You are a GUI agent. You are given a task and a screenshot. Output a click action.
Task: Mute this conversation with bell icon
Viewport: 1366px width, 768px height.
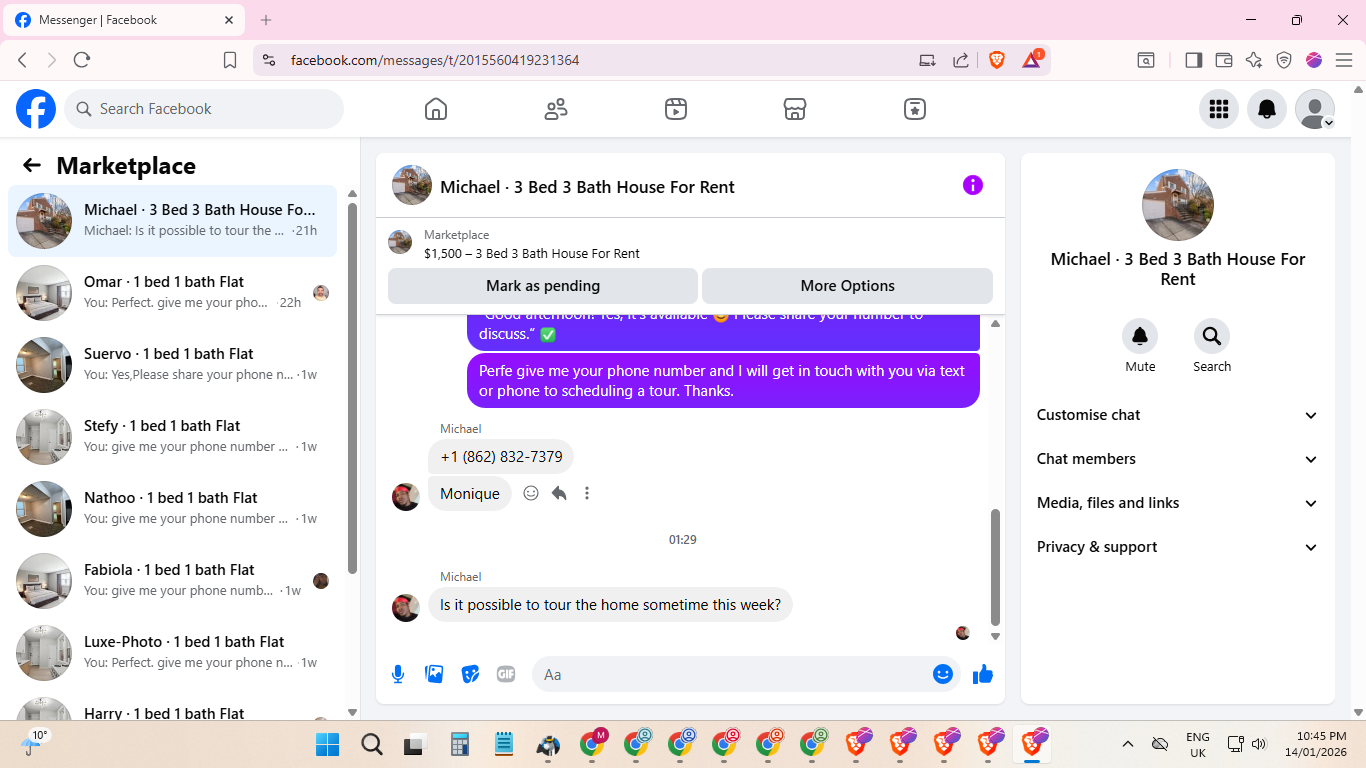(1140, 336)
